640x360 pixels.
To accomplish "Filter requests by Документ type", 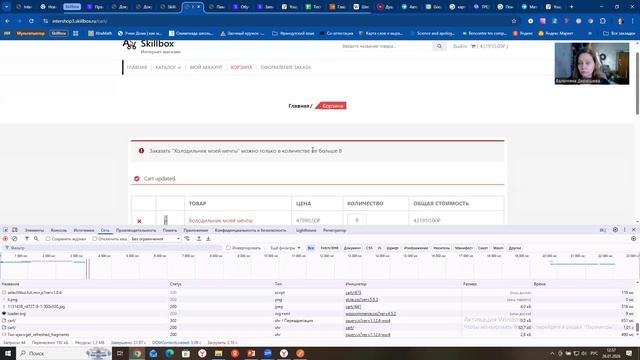I will 352,248.
